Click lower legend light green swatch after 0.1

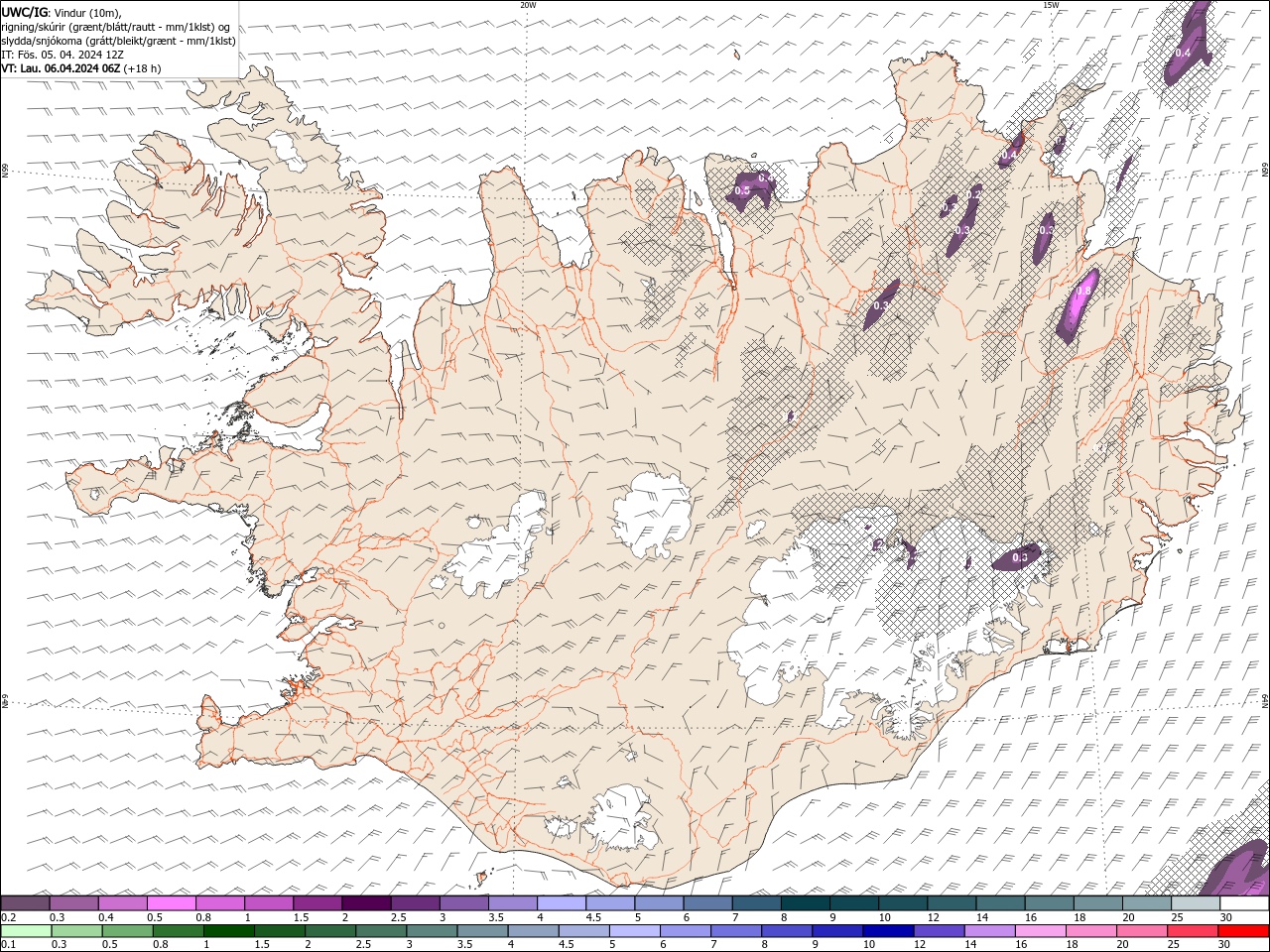26,931
